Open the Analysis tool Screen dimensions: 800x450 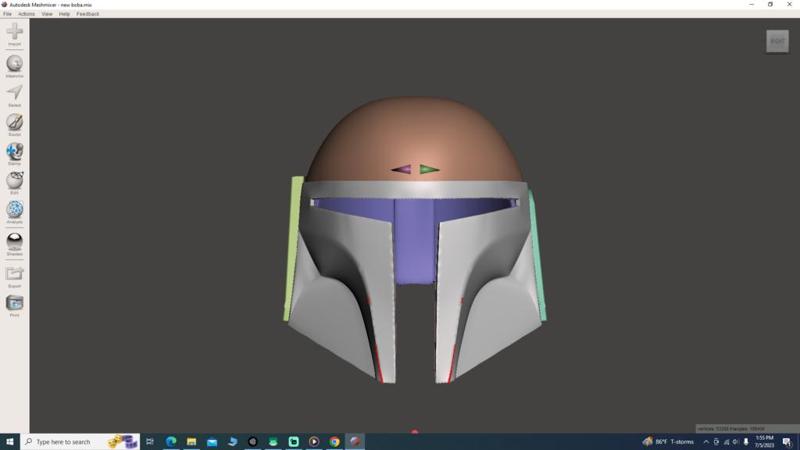click(x=14, y=212)
